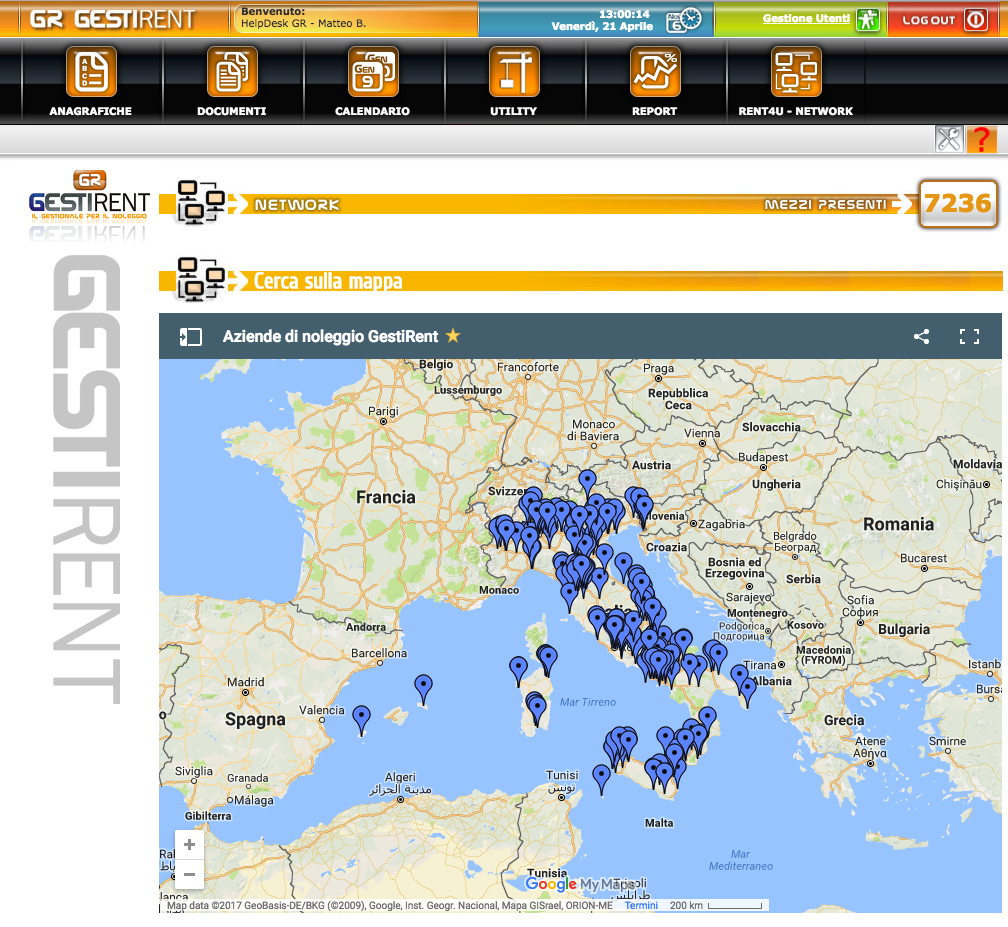Click the clock time 13:00:14

(x=624, y=14)
